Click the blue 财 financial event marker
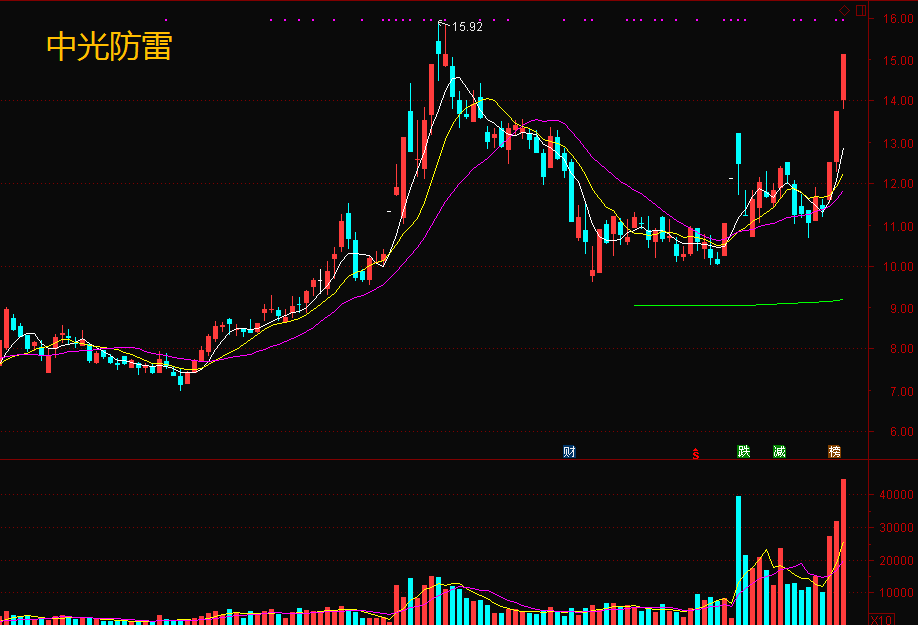 click(569, 452)
